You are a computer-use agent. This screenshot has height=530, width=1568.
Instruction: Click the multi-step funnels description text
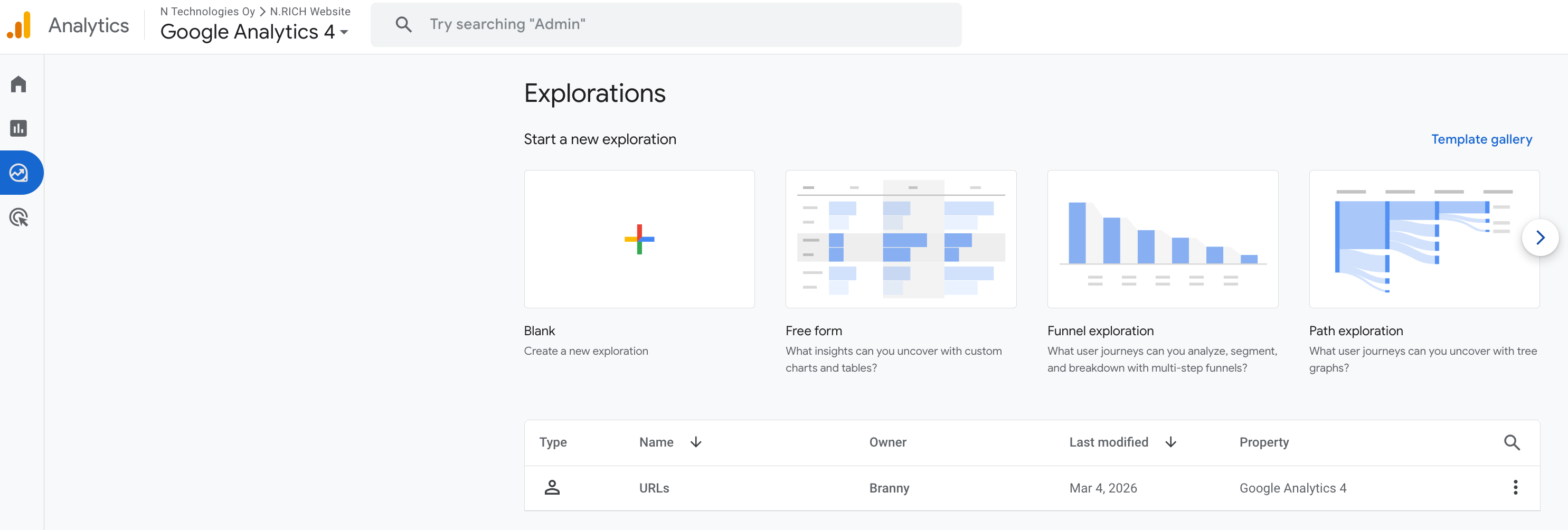click(1163, 359)
